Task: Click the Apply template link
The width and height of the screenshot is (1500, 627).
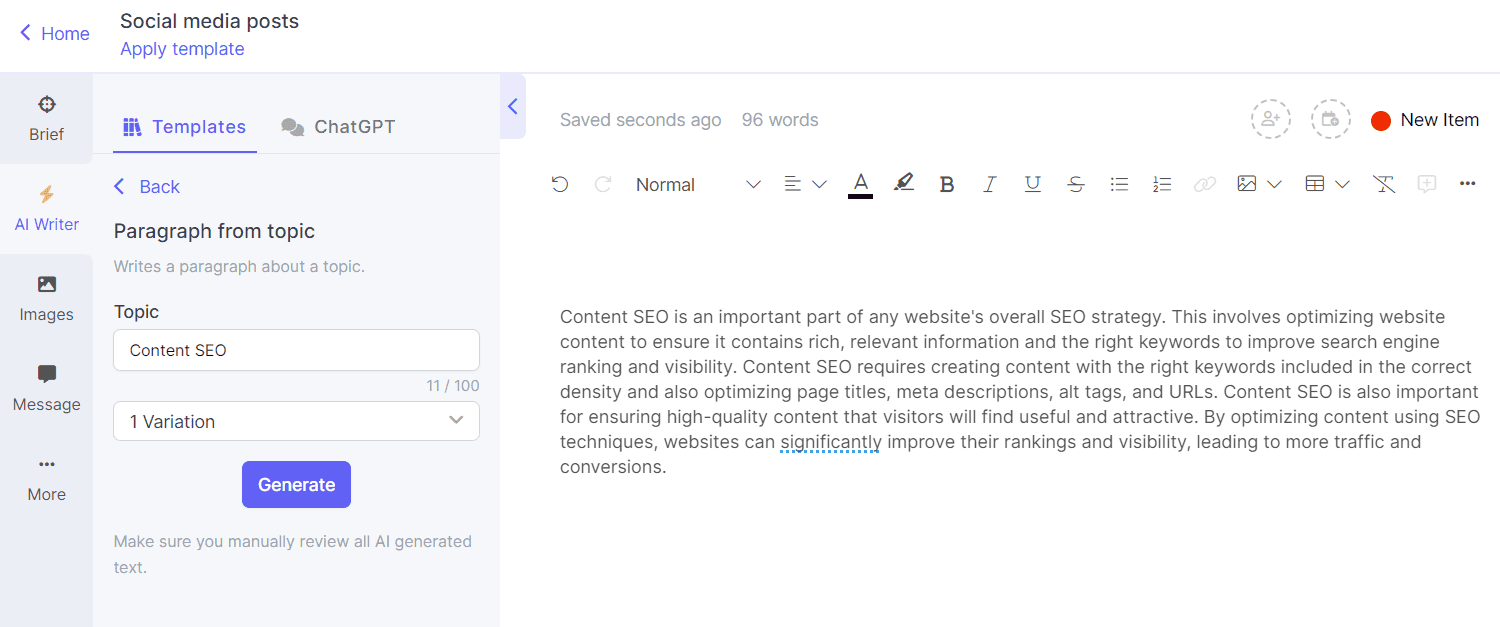Action: click(x=182, y=49)
